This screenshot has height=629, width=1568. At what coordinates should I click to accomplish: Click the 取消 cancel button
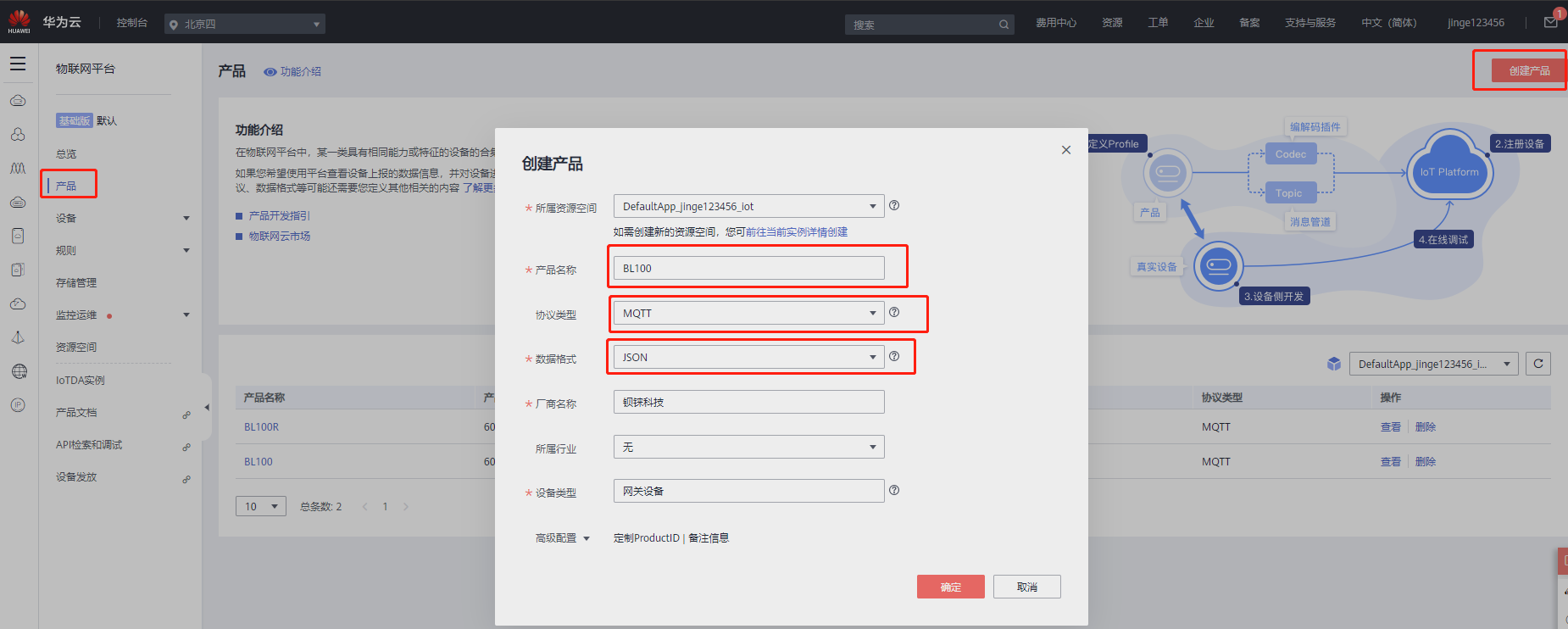pyautogui.click(x=1027, y=587)
